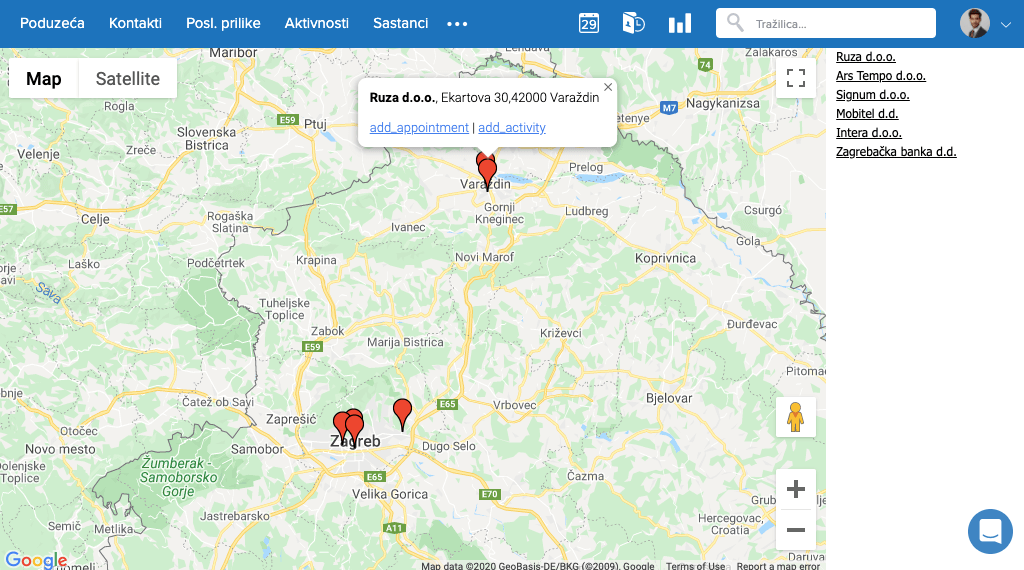Open the calendar icon showing 29
Screen dimensions: 1024x570
588,24
